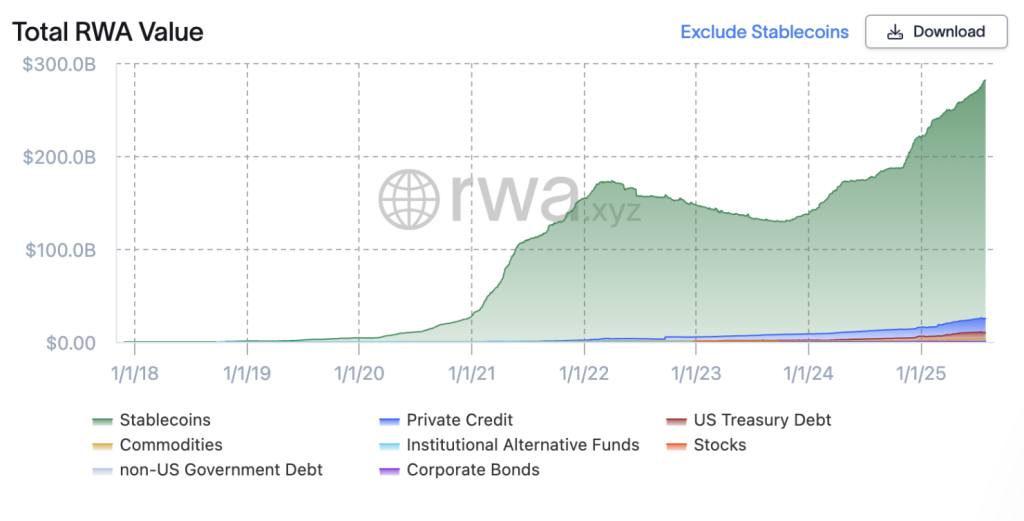
Task: Click the non-US Government Debt swatch
Action: 102,470
